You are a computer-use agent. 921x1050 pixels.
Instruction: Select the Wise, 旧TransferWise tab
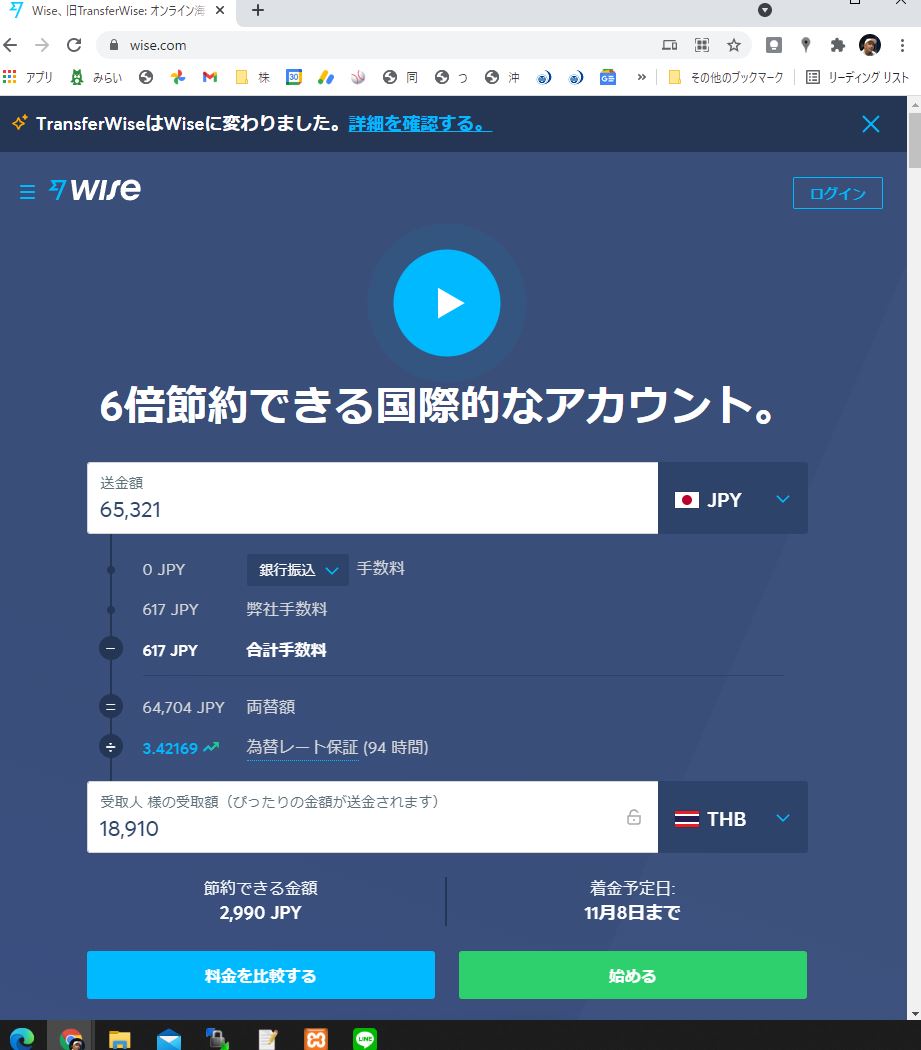[117, 11]
